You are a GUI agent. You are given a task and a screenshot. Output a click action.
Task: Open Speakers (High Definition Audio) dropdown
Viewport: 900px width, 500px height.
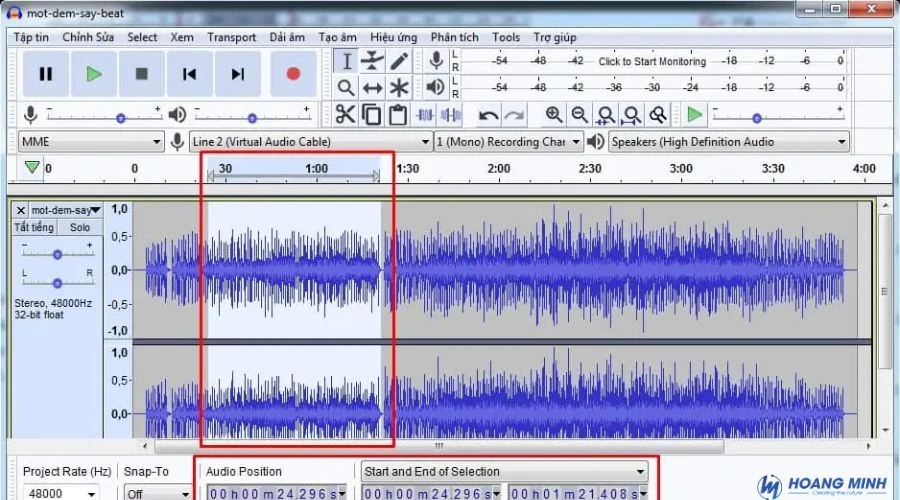tap(729, 141)
